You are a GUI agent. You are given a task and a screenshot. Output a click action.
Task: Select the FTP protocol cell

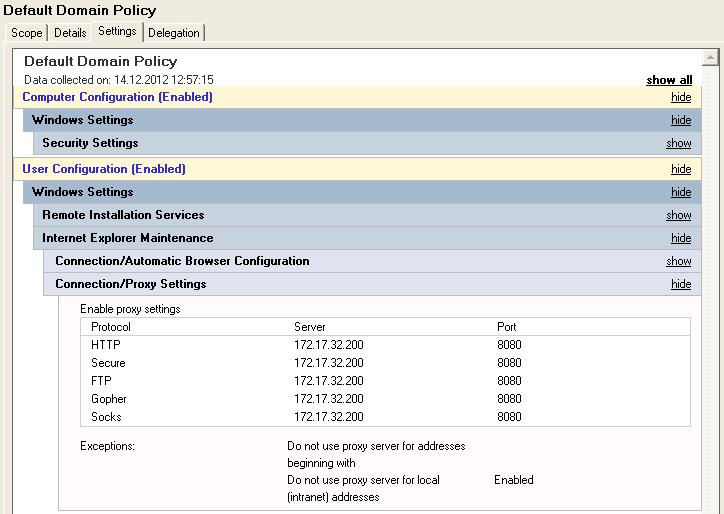pos(101,381)
